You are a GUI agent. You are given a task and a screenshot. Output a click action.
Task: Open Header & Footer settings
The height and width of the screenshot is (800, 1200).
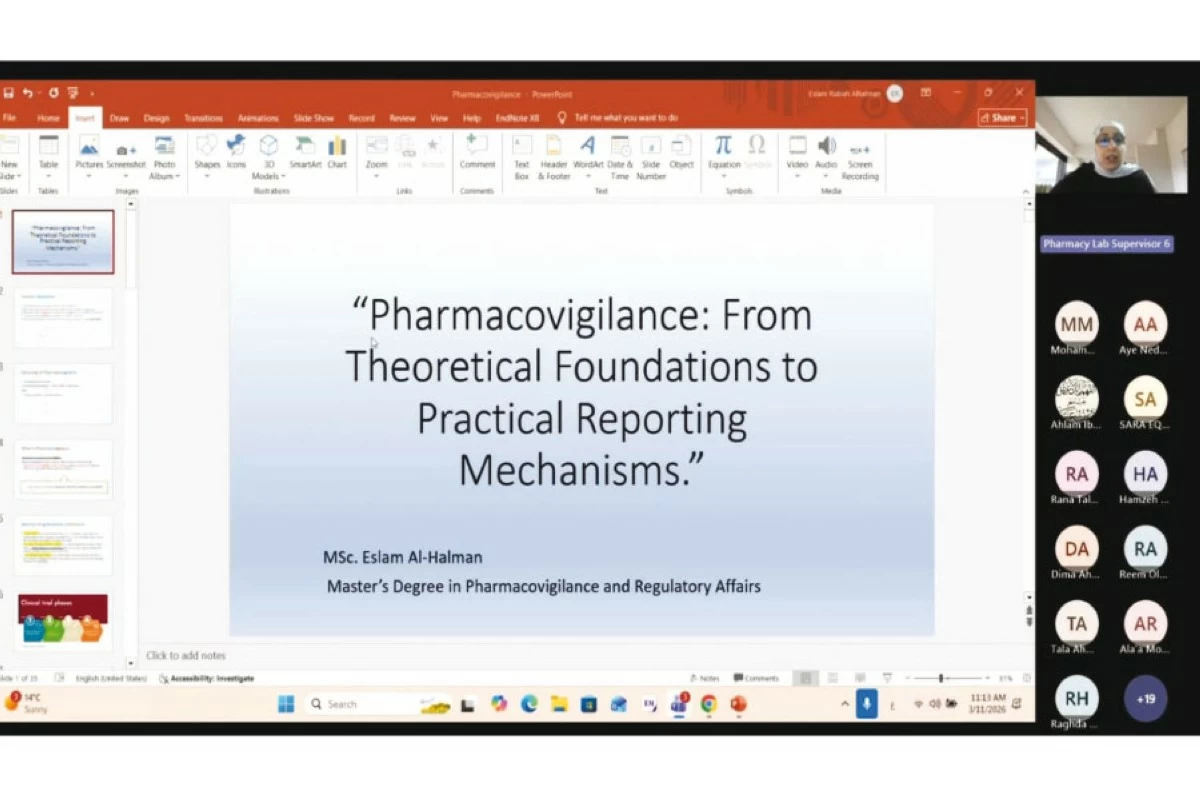click(x=553, y=158)
